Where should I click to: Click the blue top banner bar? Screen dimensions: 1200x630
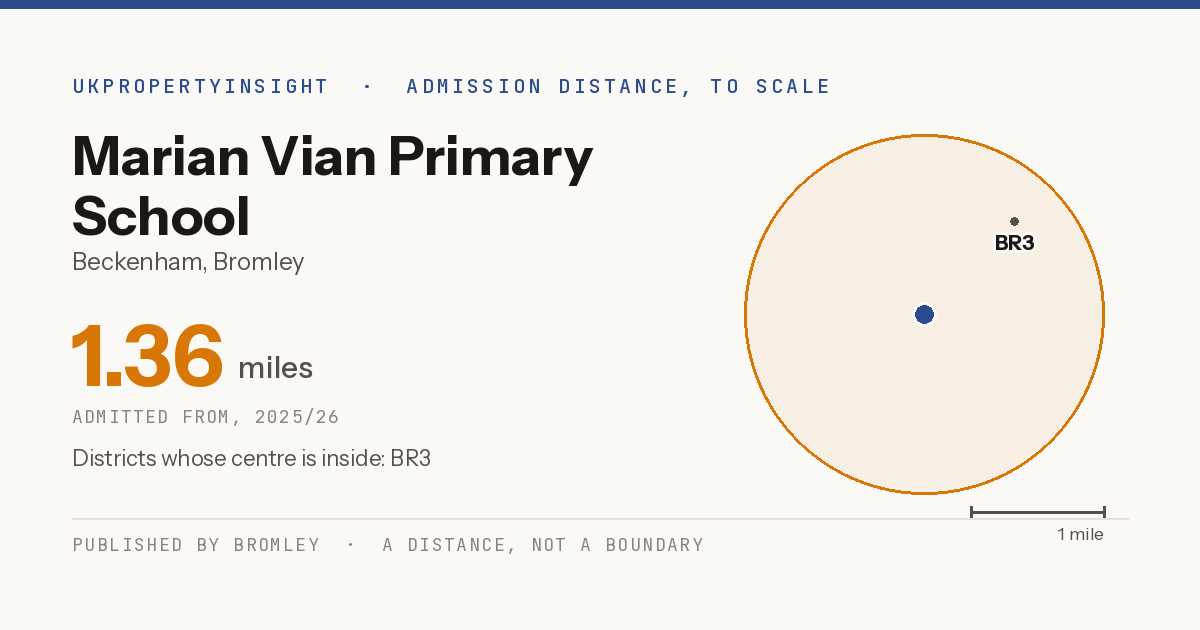600,4
